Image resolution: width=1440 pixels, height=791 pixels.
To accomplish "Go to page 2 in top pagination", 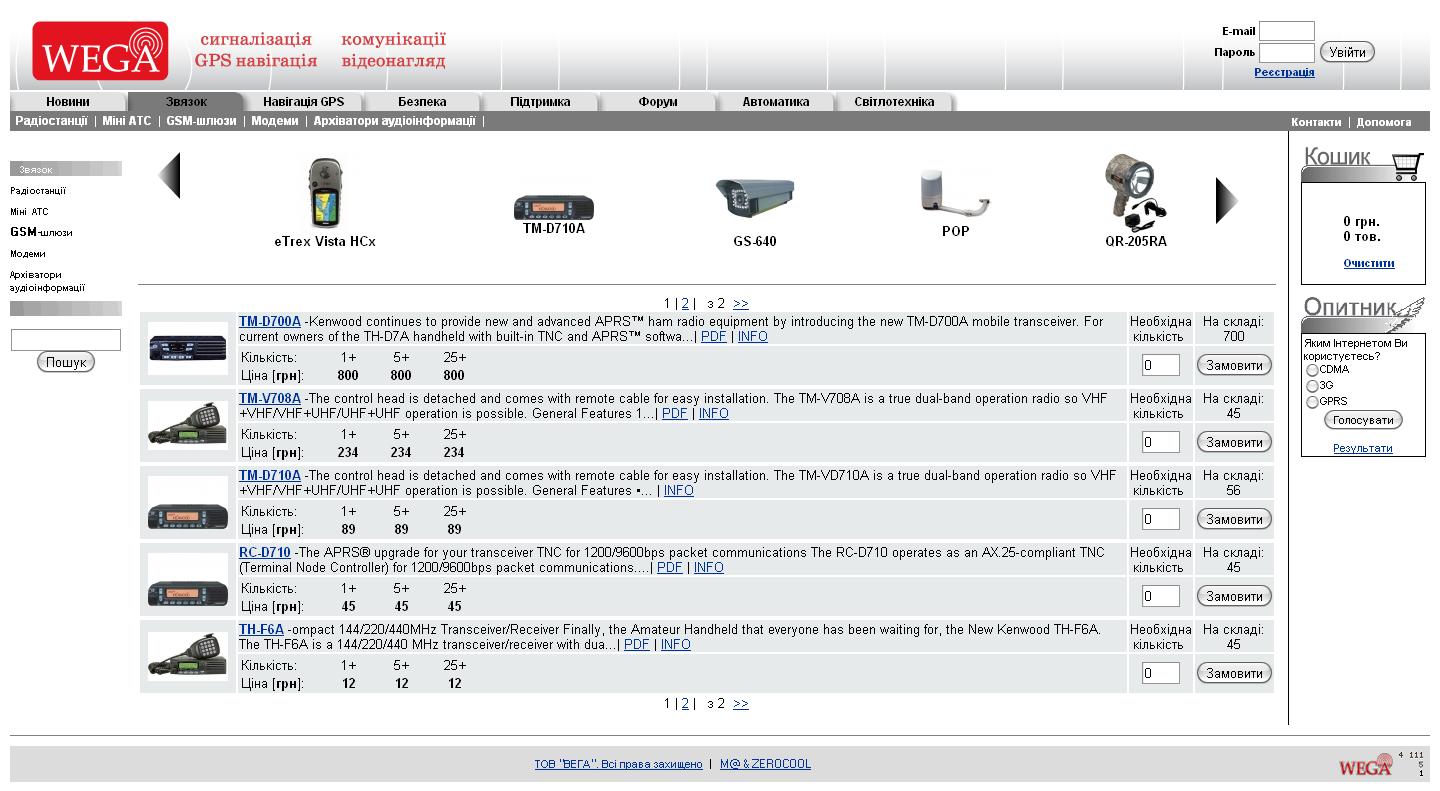I will coord(685,304).
